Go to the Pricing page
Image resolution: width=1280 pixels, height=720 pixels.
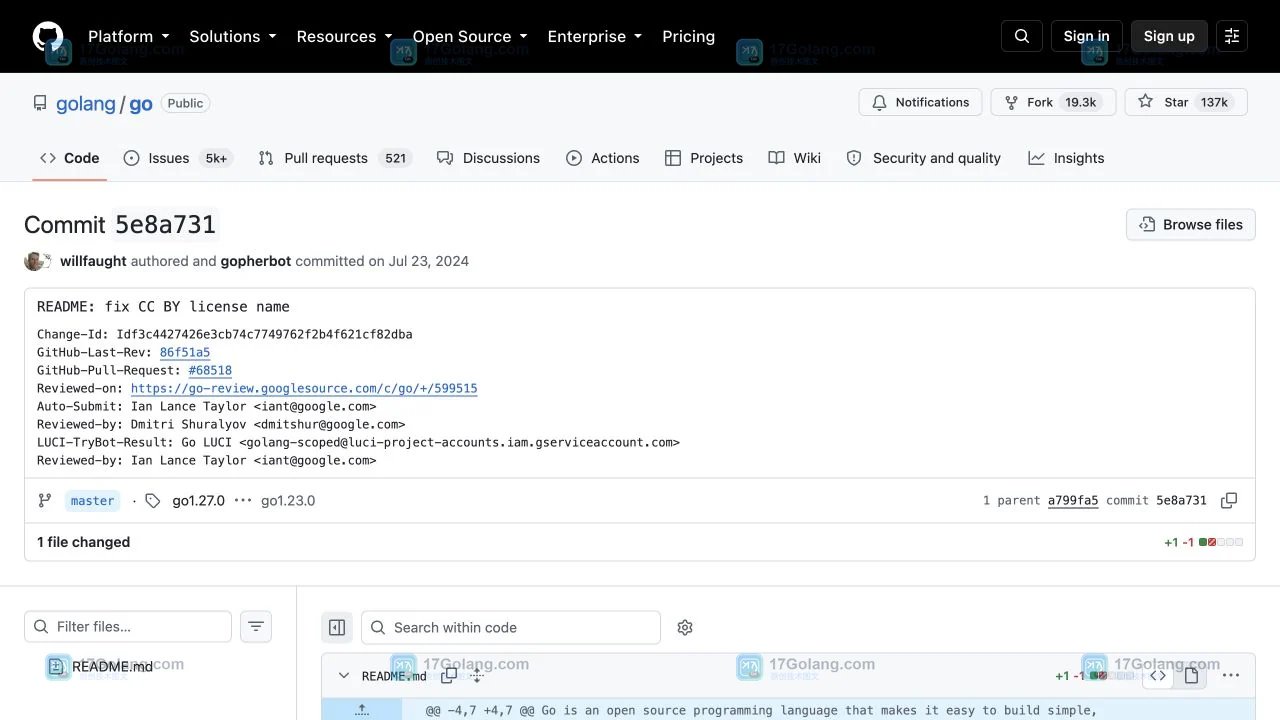tap(688, 36)
